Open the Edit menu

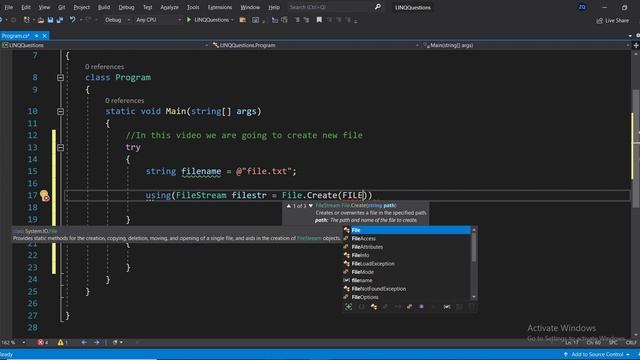26,7
